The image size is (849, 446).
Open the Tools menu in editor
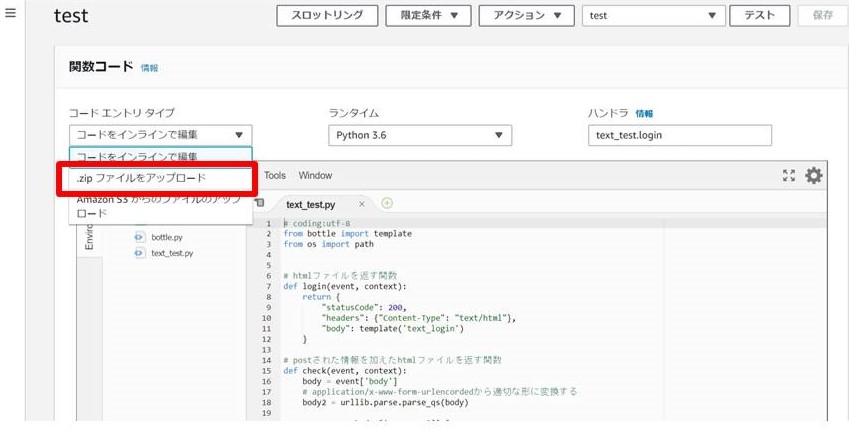tap(275, 175)
